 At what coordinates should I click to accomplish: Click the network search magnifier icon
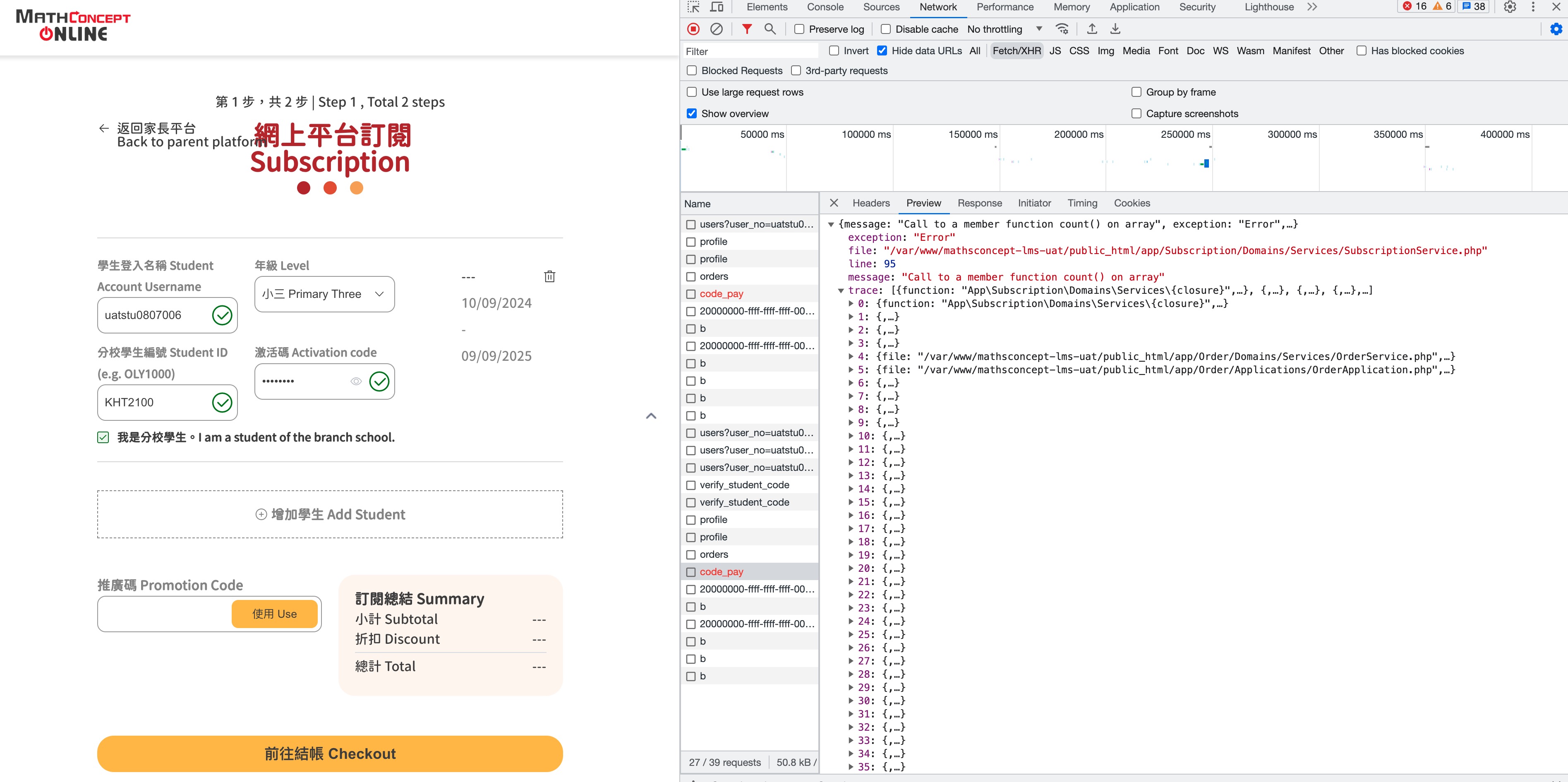click(770, 29)
